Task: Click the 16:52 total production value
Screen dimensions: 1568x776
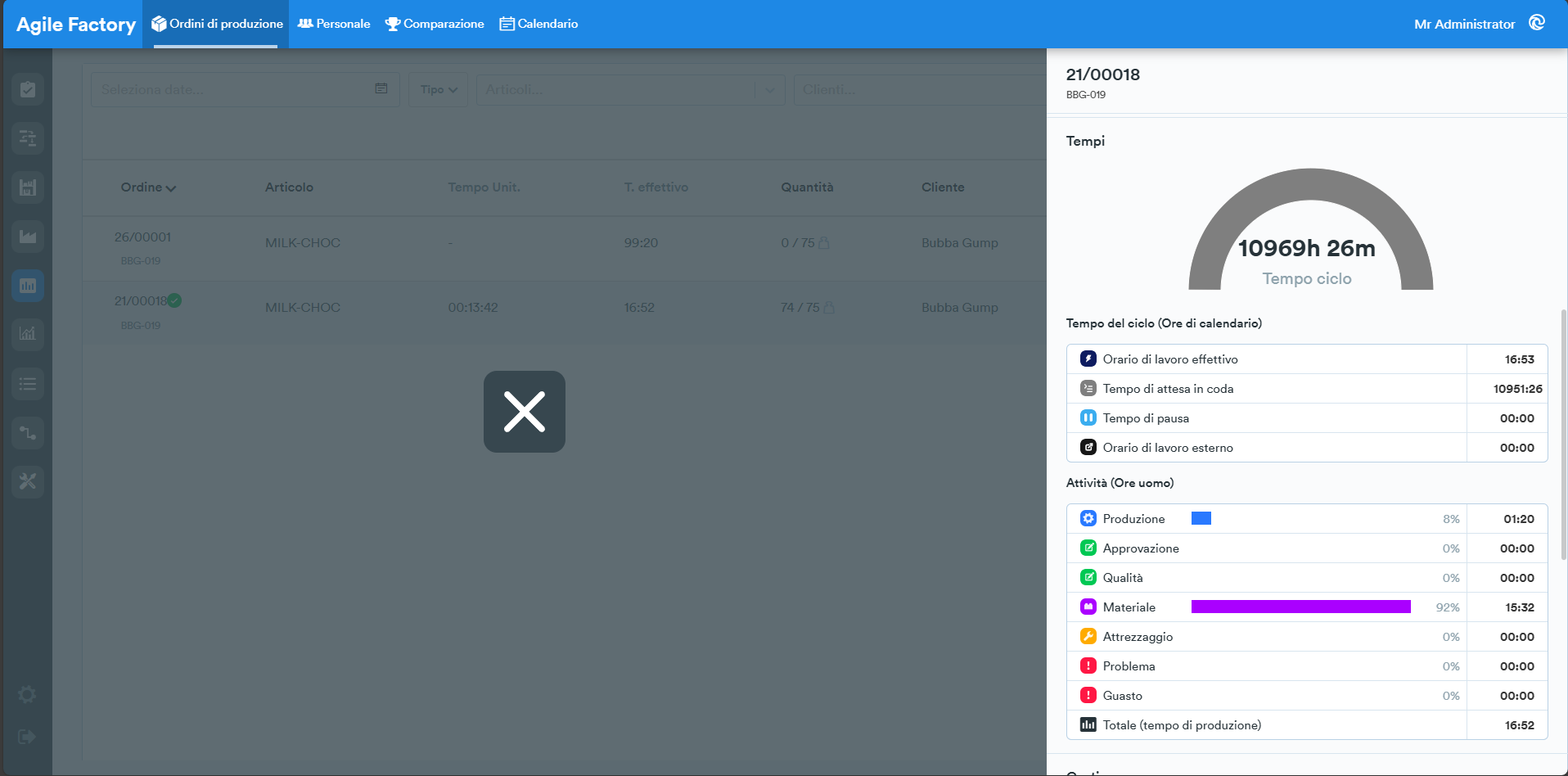Action: coord(1520,725)
